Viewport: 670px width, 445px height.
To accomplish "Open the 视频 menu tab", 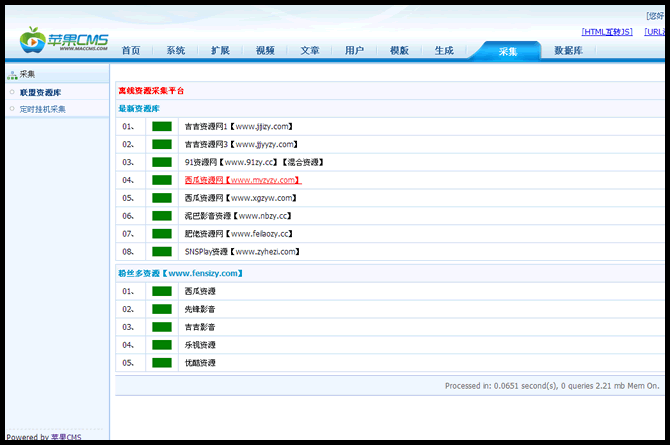I will 265,51.
